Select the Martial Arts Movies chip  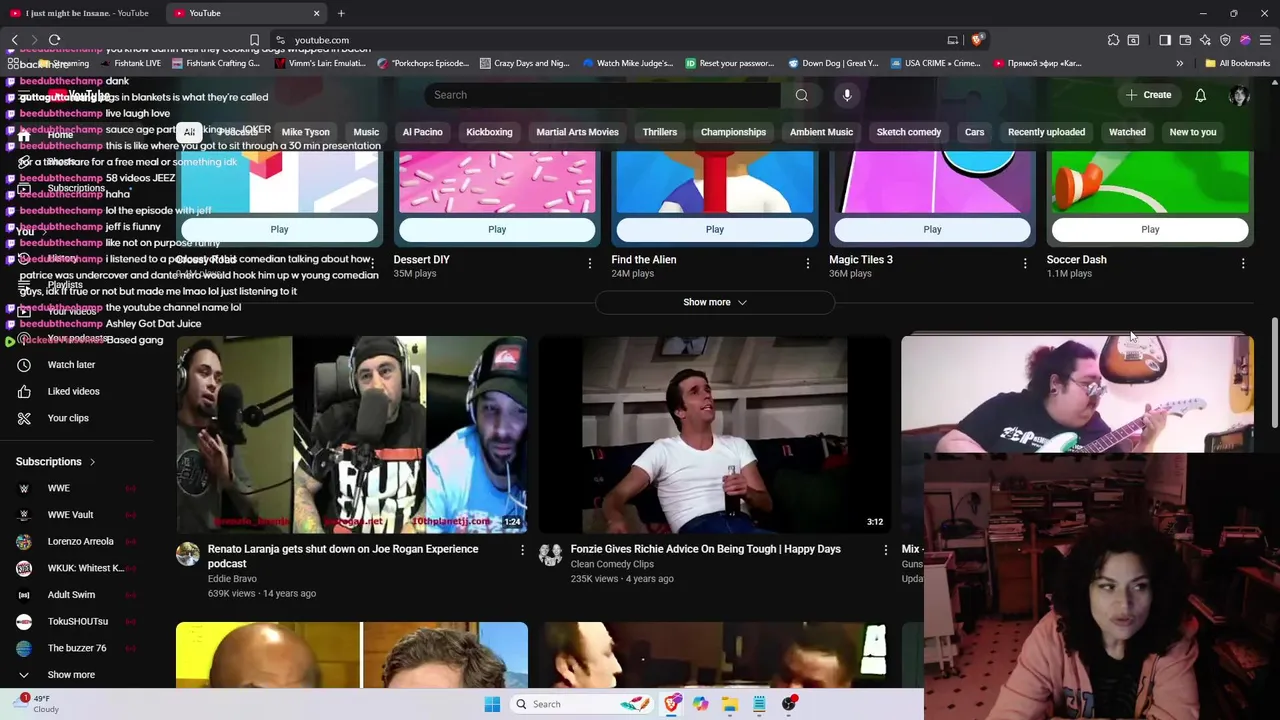point(577,132)
